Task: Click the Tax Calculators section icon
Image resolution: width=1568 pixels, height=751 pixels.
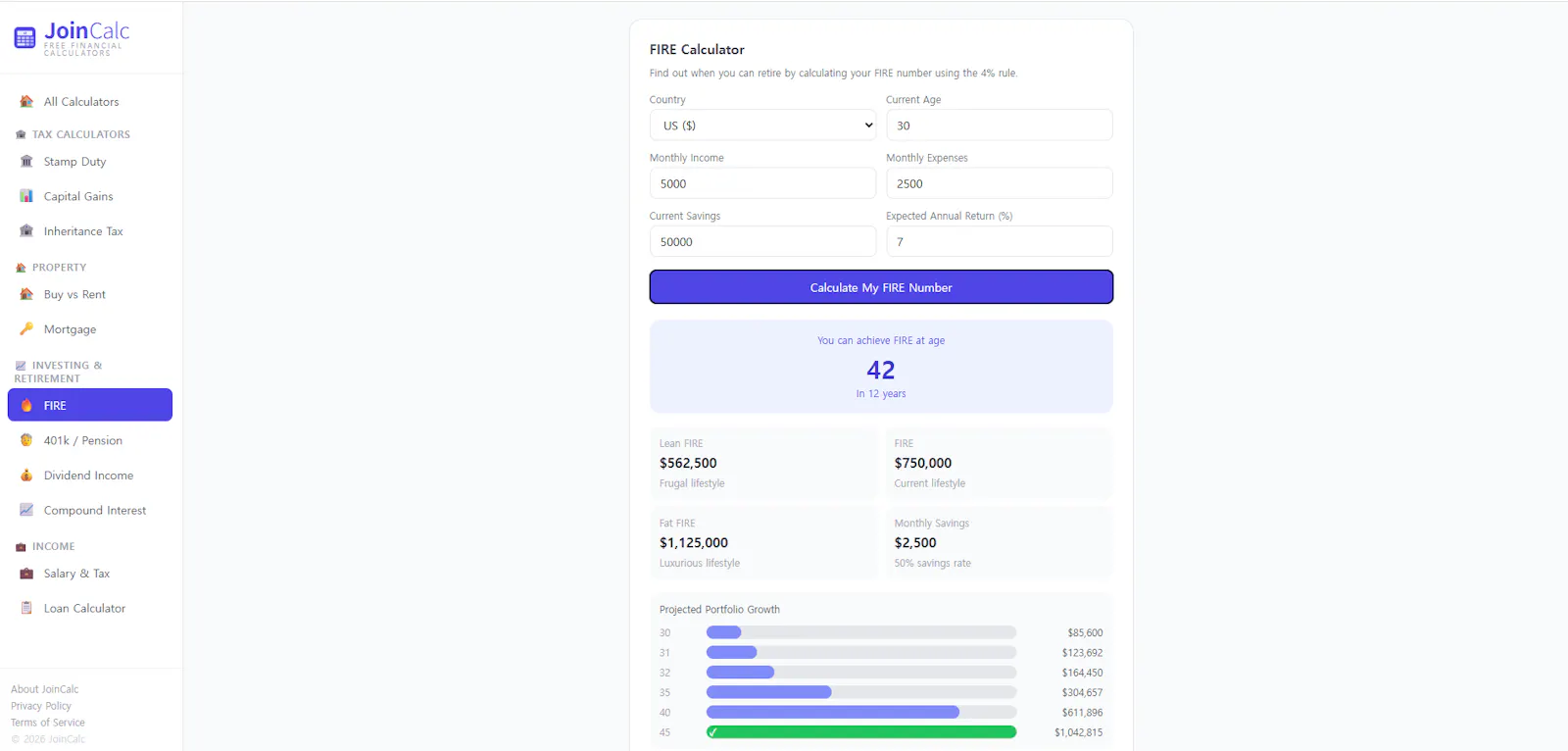Action: click(21, 134)
